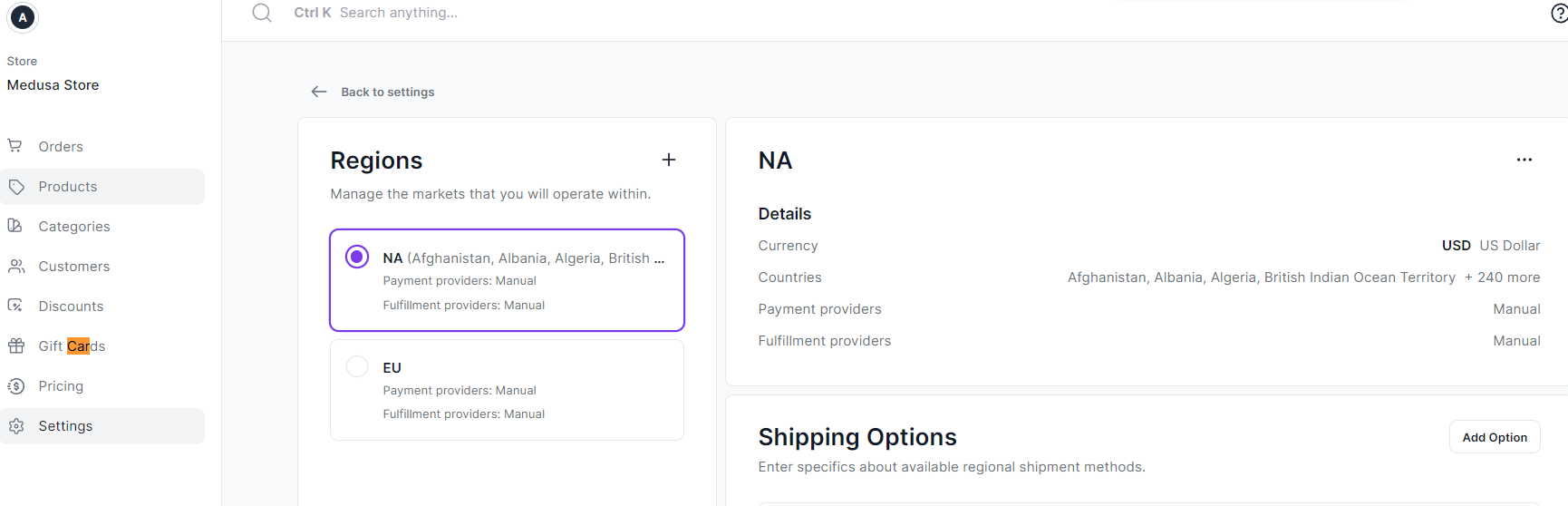Click the Customers people icon
Image resolution: width=1568 pixels, height=506 pixels.
pos(15,267)
